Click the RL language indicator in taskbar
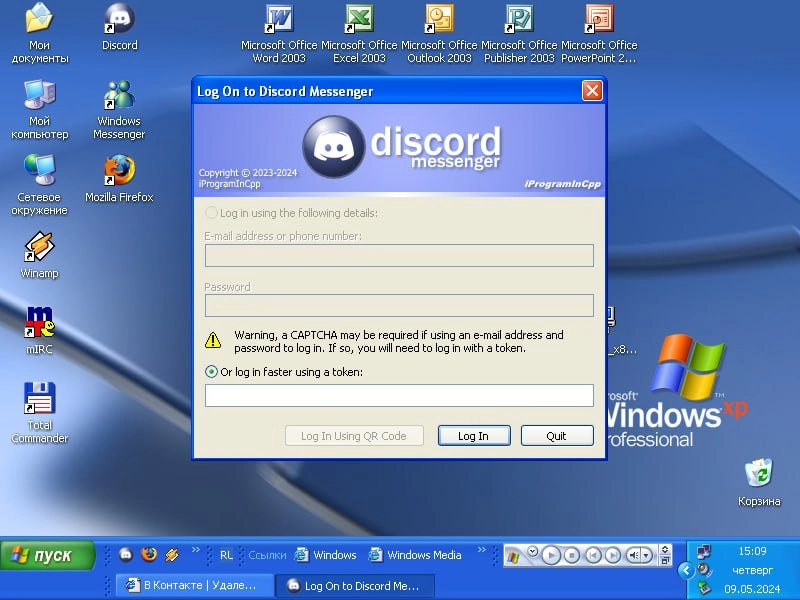 tap(227, 555)
